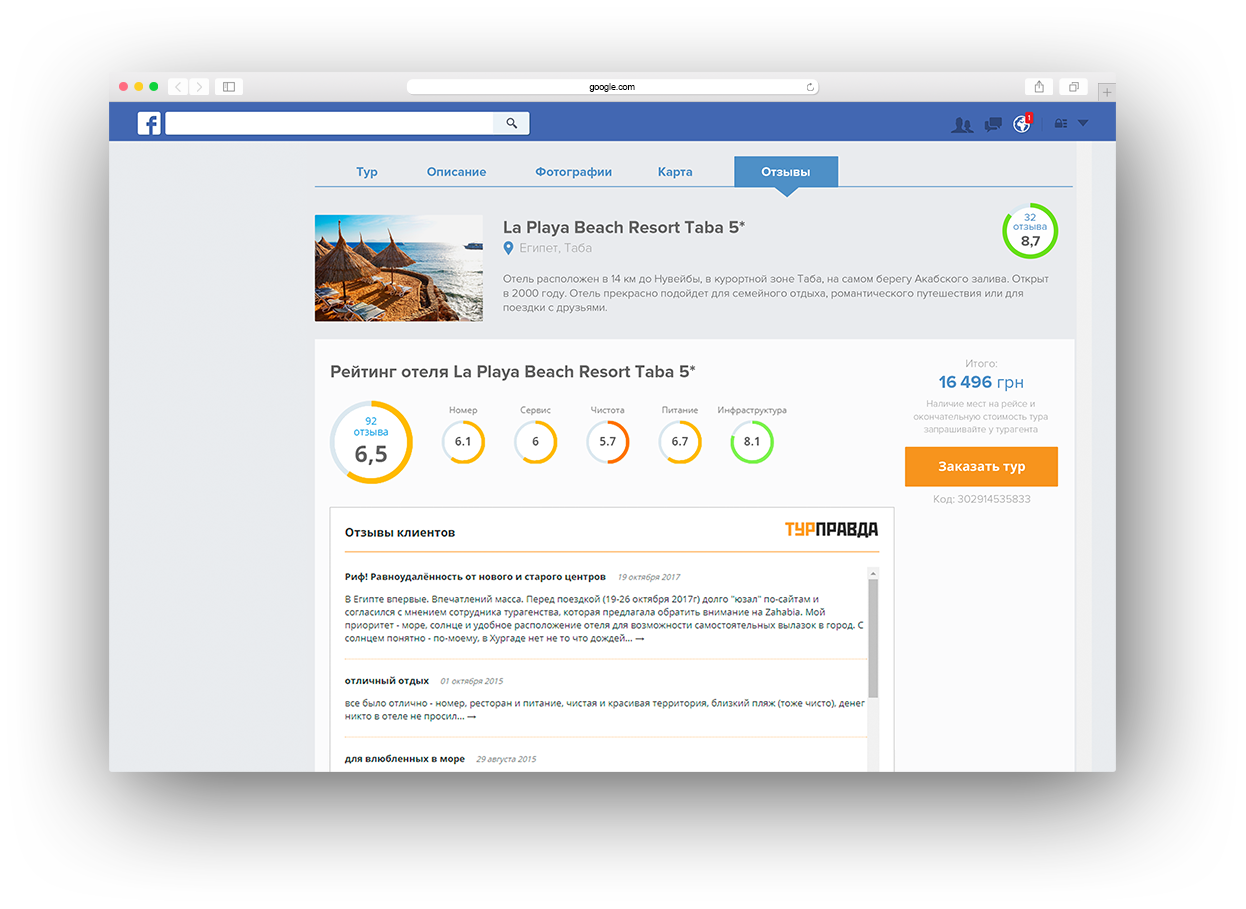Click the Safari show tabs icon
This screenshot has width=1246, height=909.
[x=1073, y=87]
